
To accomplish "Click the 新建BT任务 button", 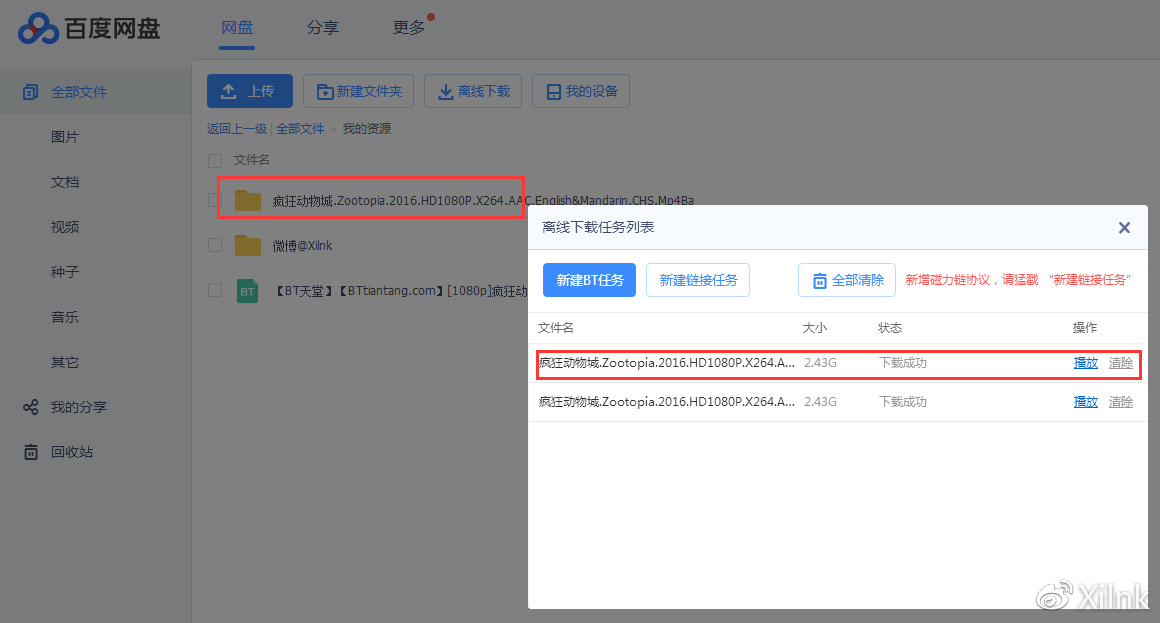I will pyautogui.click(x=590, y=280).
